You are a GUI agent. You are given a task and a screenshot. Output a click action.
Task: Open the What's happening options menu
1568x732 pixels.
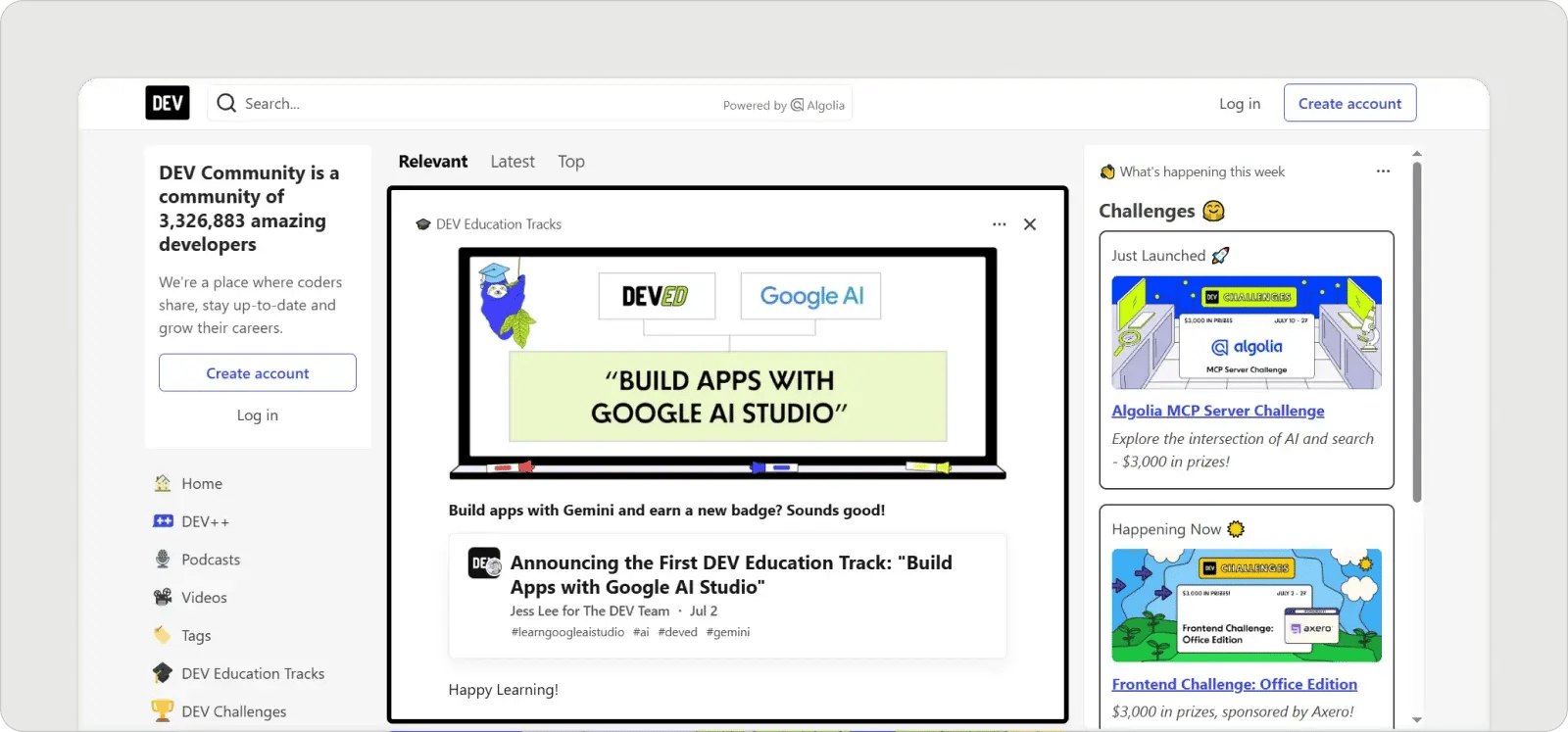[x=1383, y=171]
